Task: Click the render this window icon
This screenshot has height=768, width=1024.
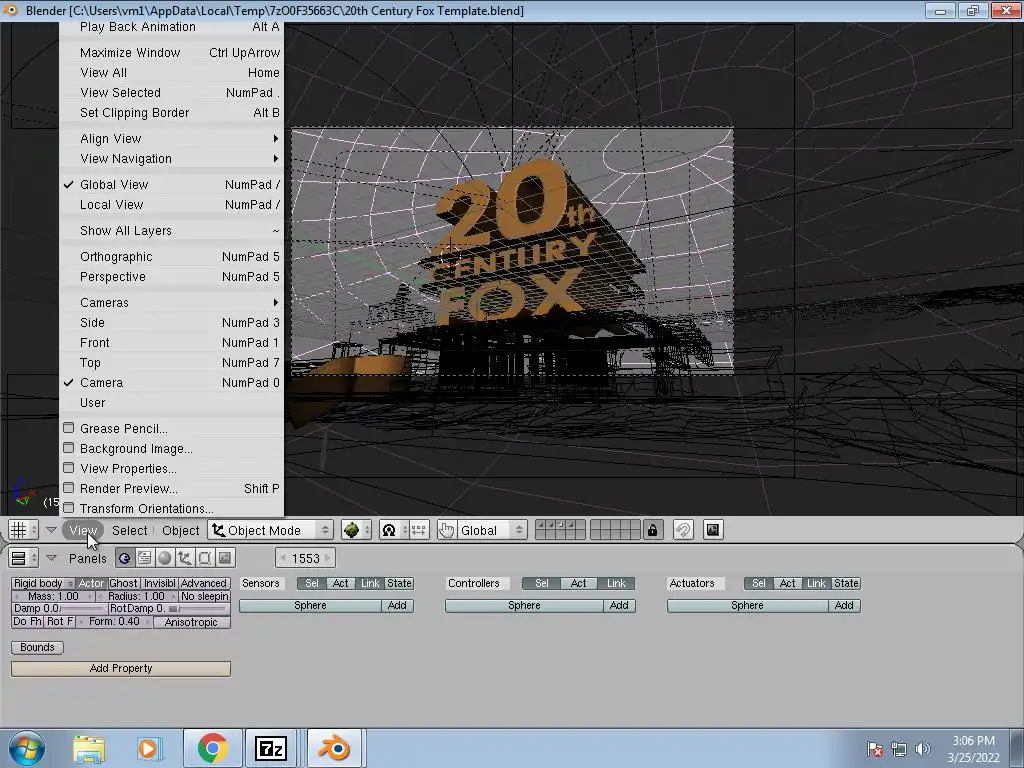Action: click(x=712, y=530)
